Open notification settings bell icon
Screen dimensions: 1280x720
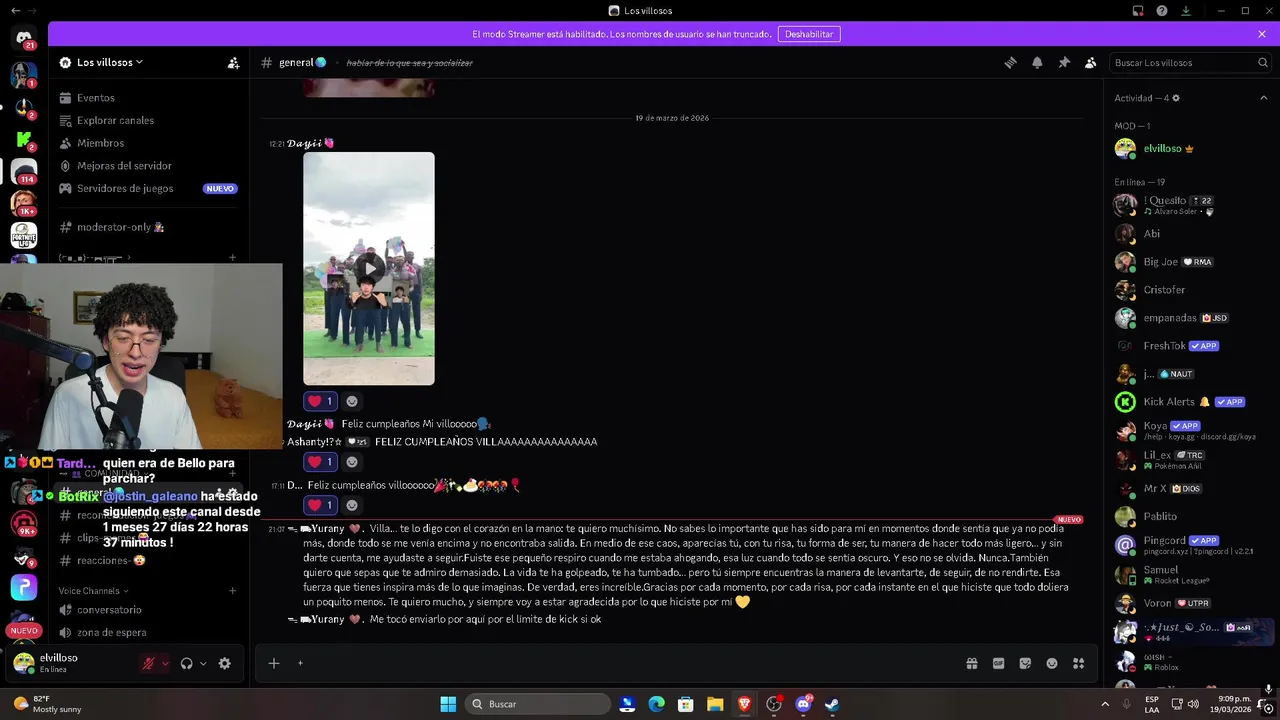point(1037,62)
